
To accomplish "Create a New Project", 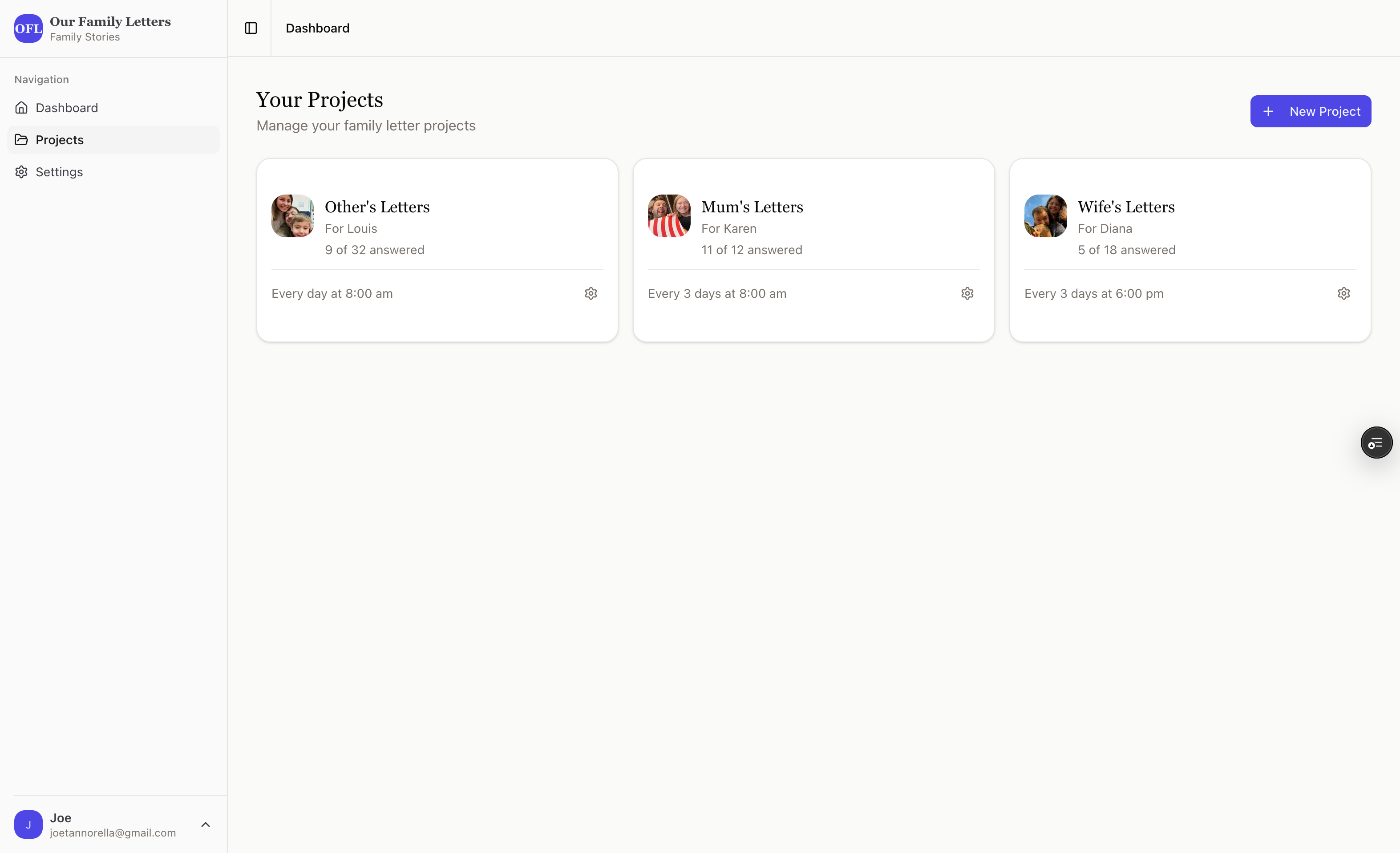I will tap(1310, 111).
